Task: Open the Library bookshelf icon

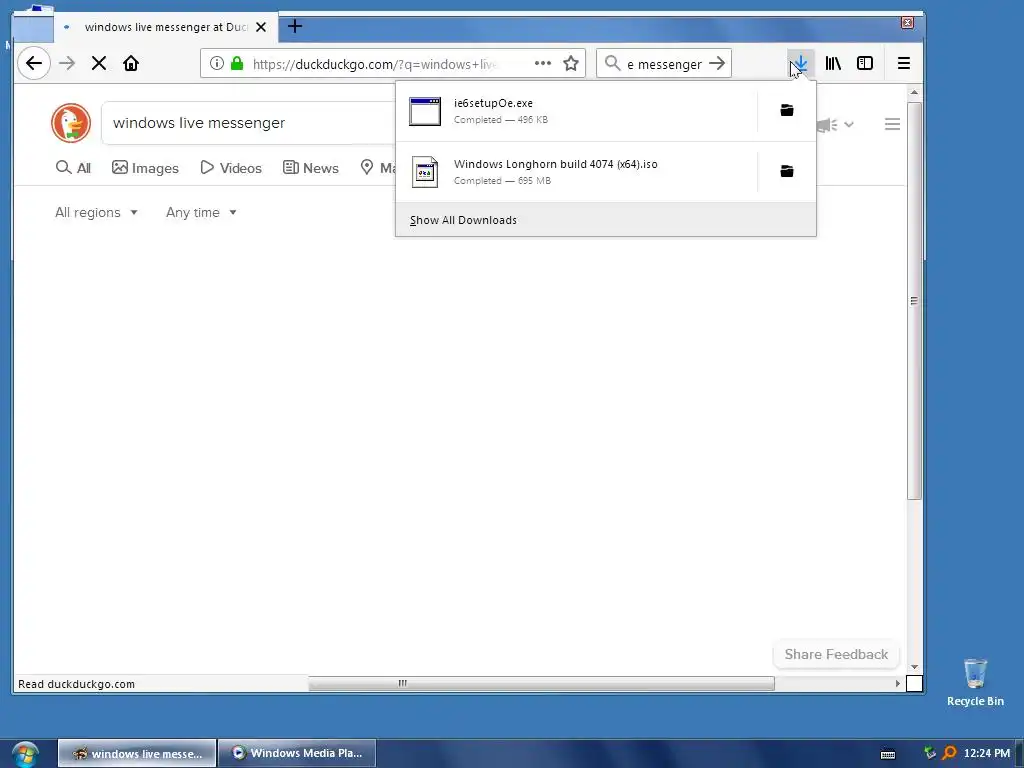Action: coord(833,63)
